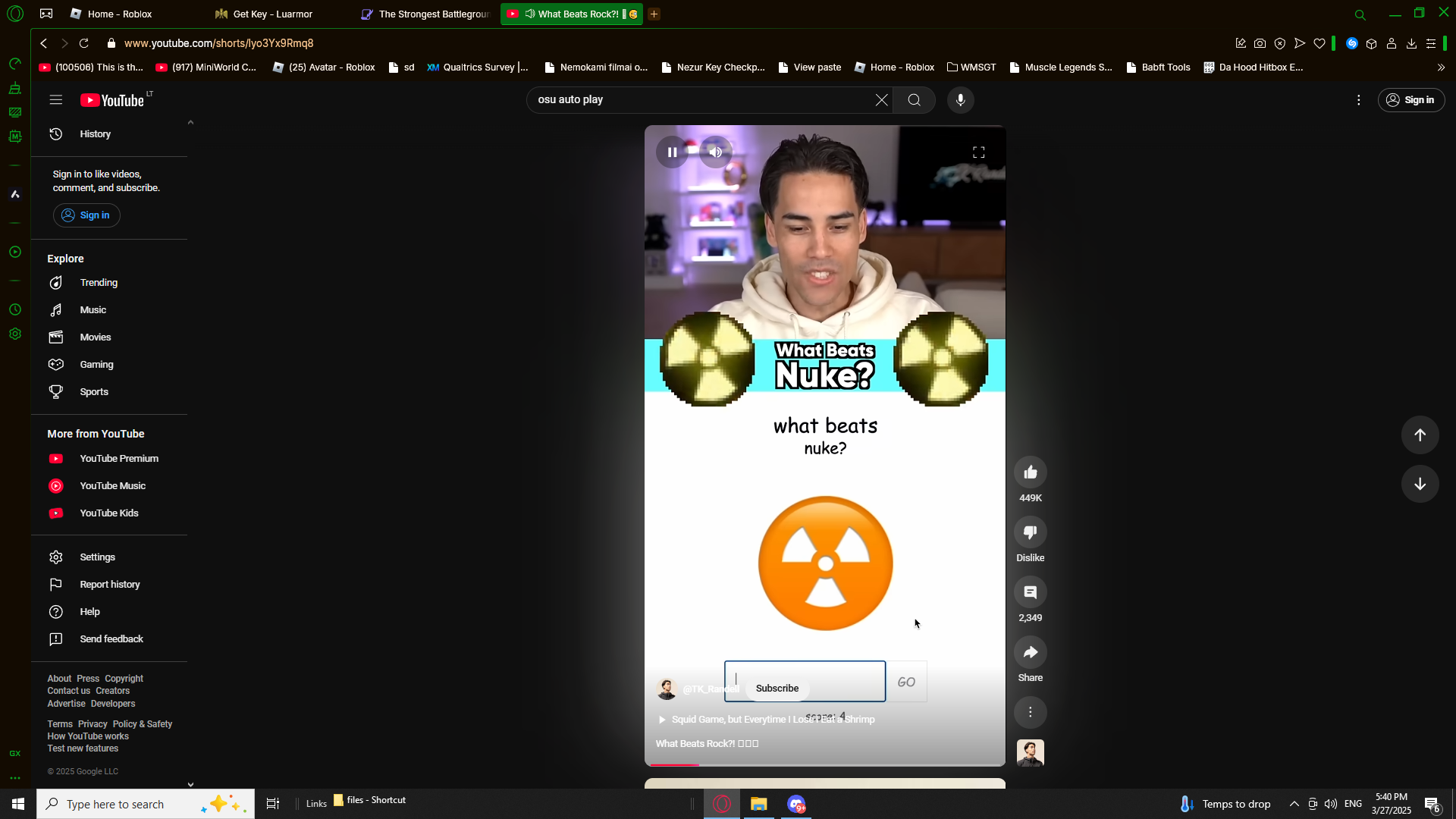1456x819 pixels.
Task: Search with voice microphone icon
Action: click(960, 100)
